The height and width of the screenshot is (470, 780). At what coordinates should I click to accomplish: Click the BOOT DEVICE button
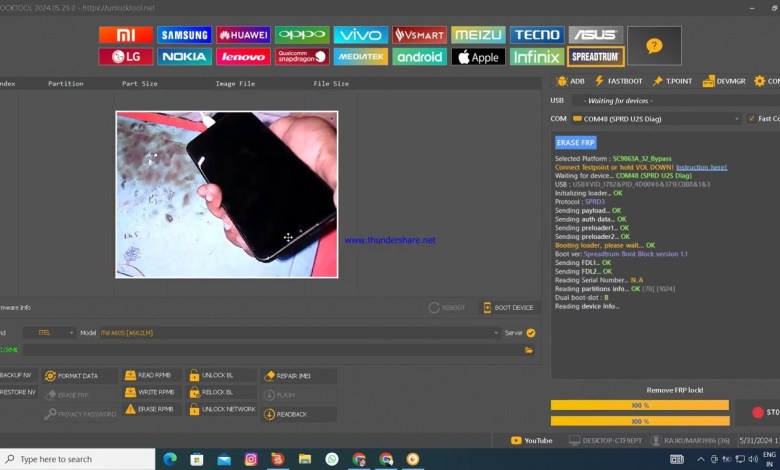[x=508, y=308]
